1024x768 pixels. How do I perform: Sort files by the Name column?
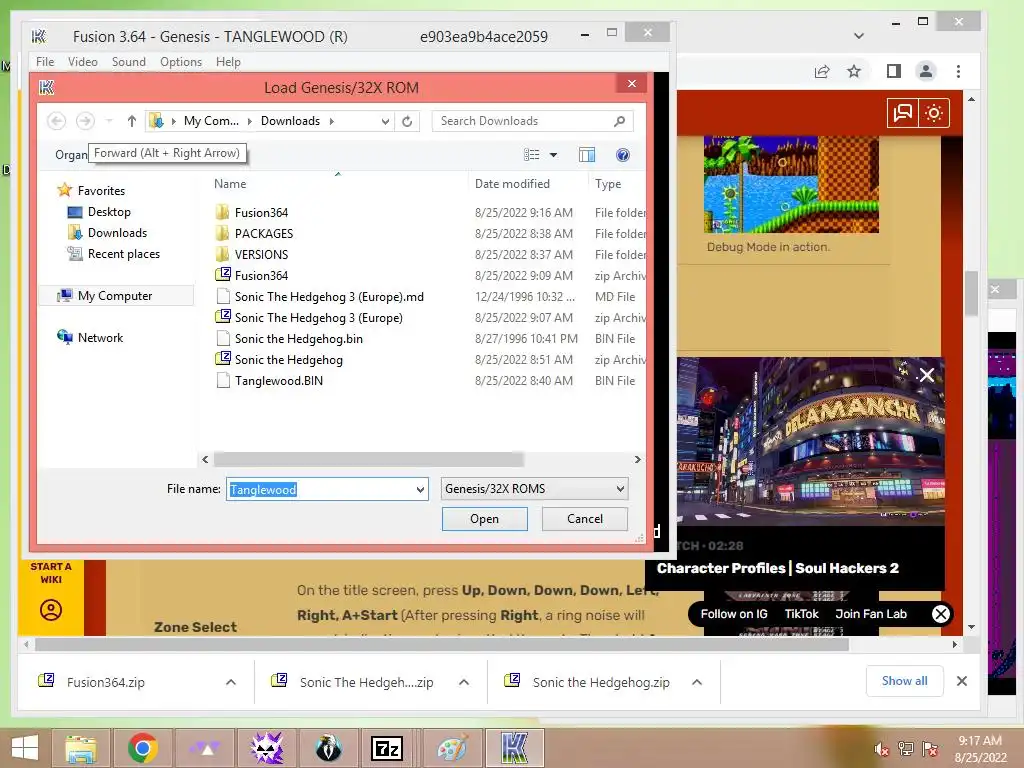(x=230, y=184)
